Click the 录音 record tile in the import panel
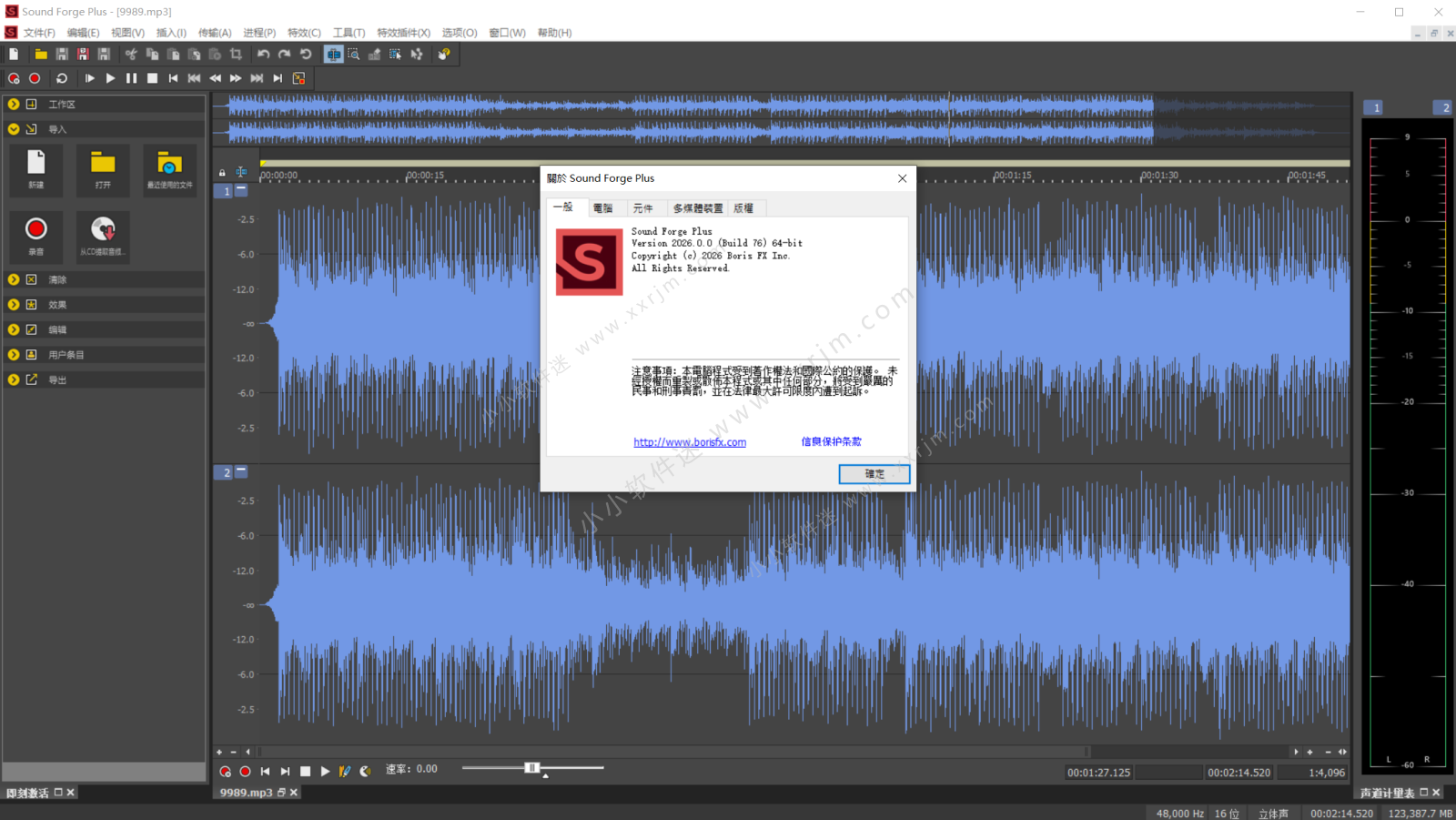 click(x=36, y=237)
